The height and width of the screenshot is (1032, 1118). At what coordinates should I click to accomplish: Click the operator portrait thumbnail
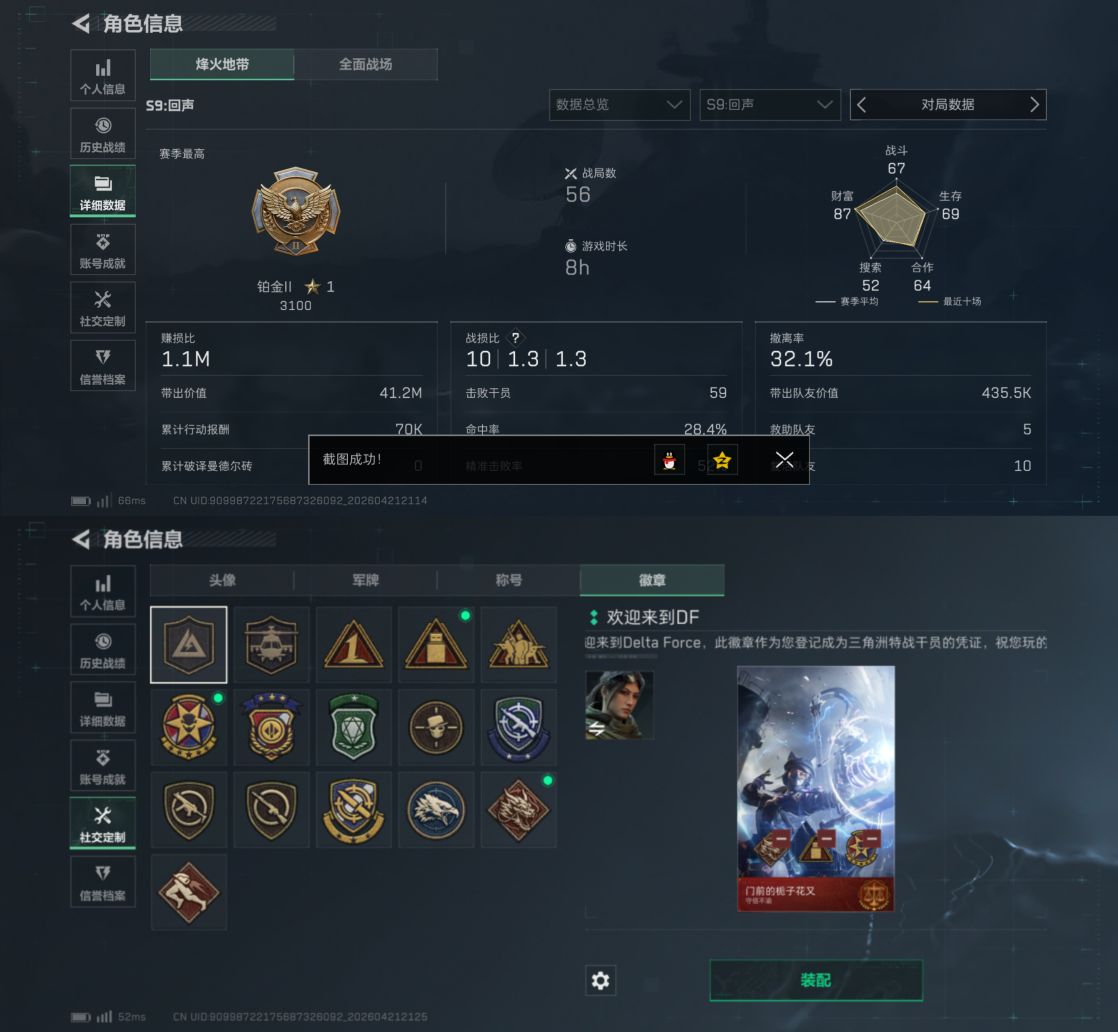point(619,705)
